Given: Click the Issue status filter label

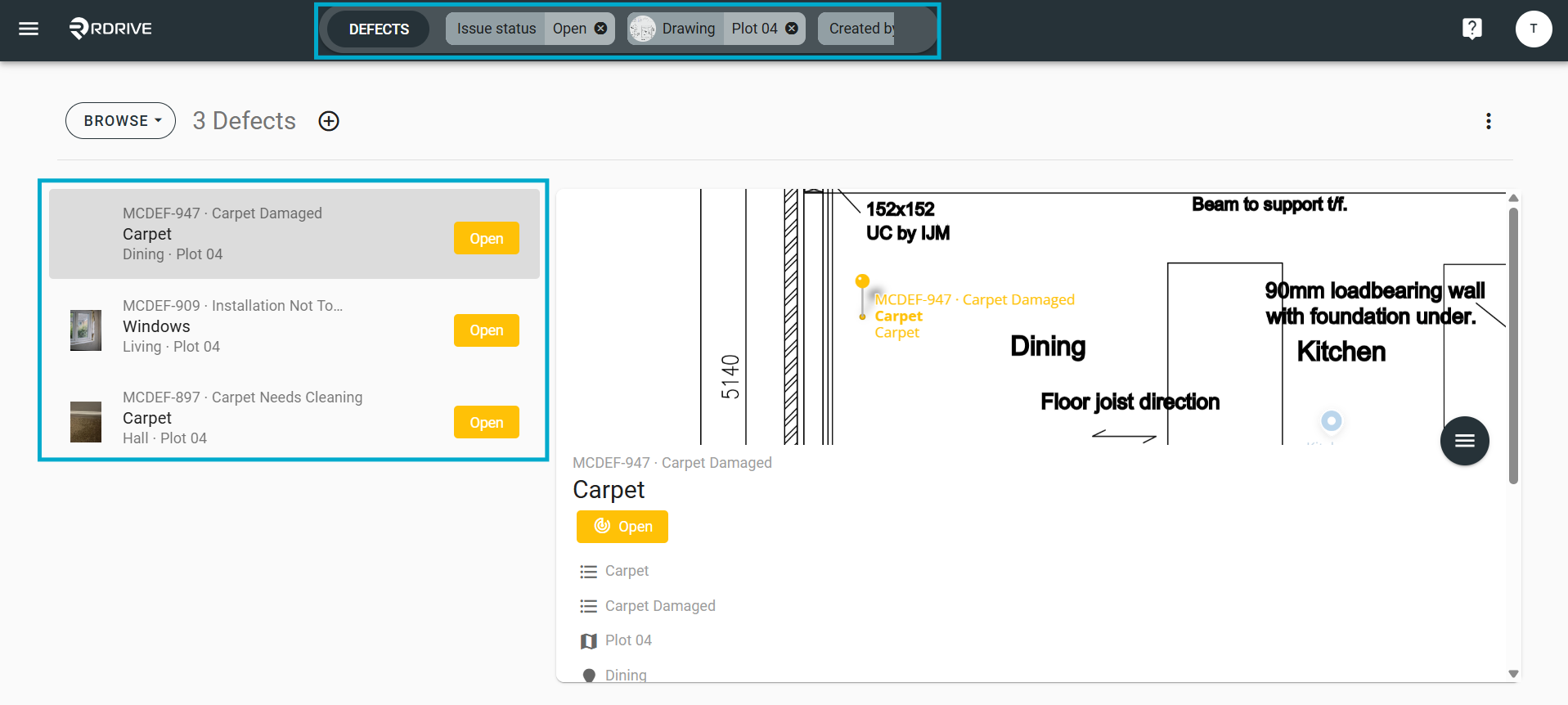Looking at the screenshot, I should click(496, 29).
